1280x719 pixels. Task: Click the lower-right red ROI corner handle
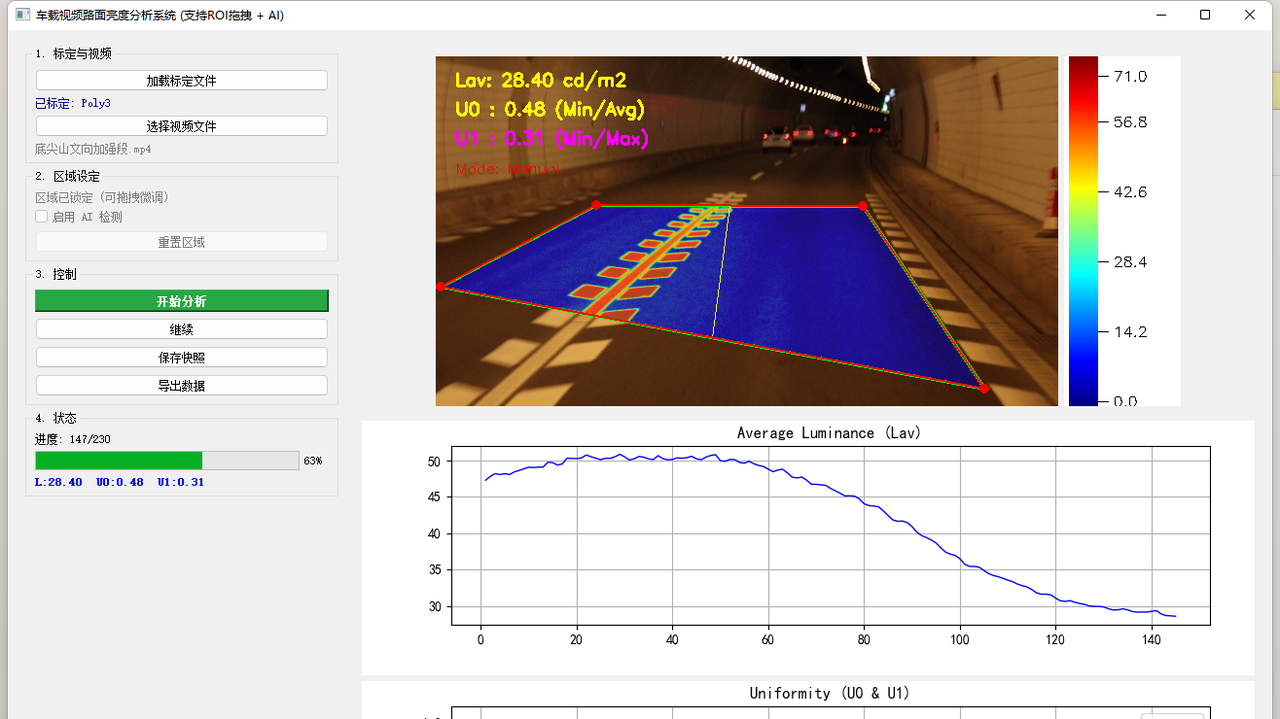pyautogui.click(x=984, y=389)
